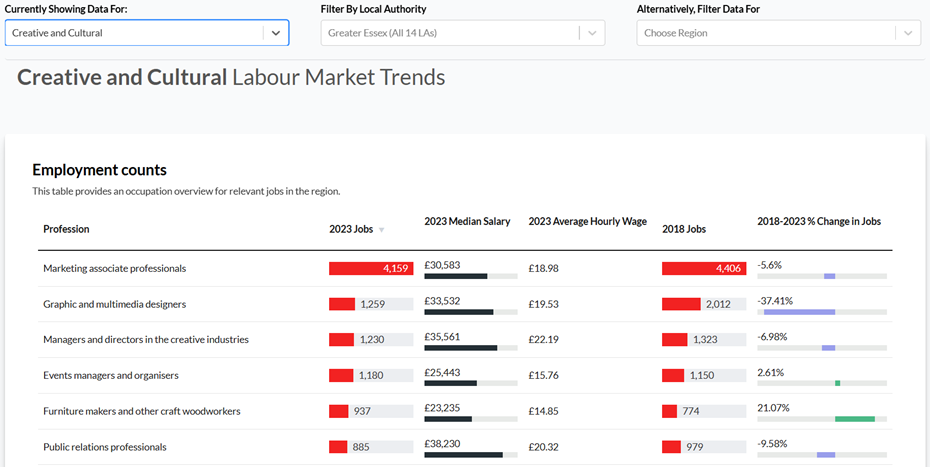Sort by 2018 Jobs column header
Image resolution: width=930 pixels, height=467 pixels.
(684, 229)
